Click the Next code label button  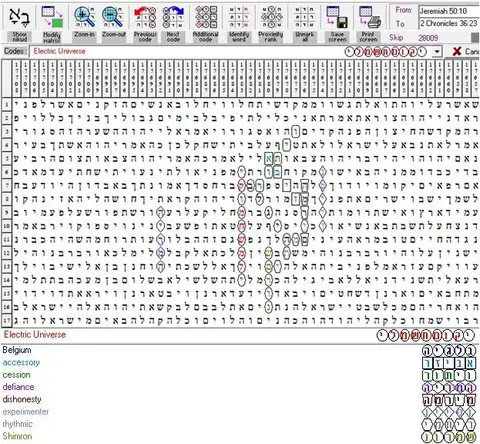(x=173, y=37)
